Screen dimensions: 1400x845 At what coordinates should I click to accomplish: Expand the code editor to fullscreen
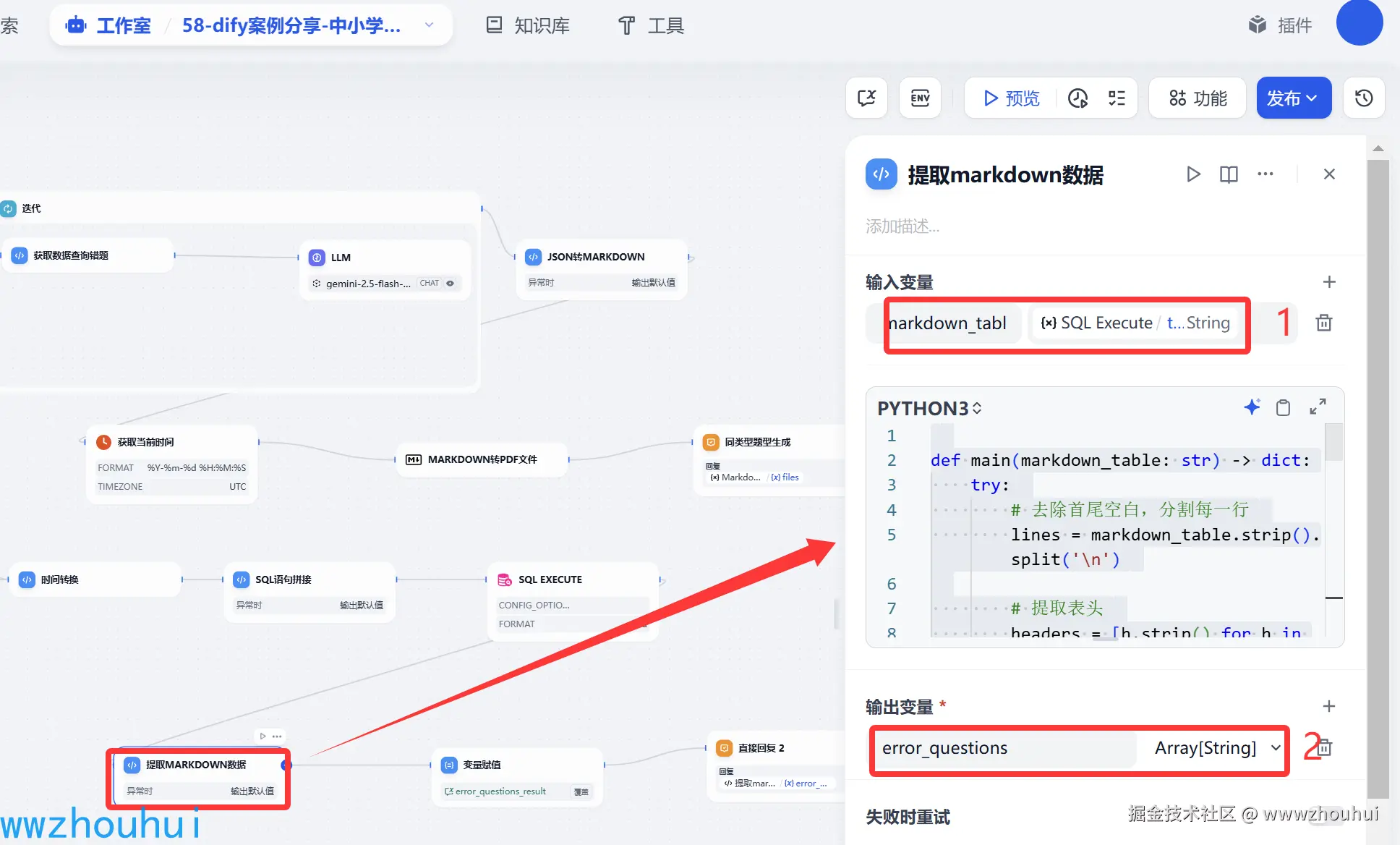tap(1318, 407)
